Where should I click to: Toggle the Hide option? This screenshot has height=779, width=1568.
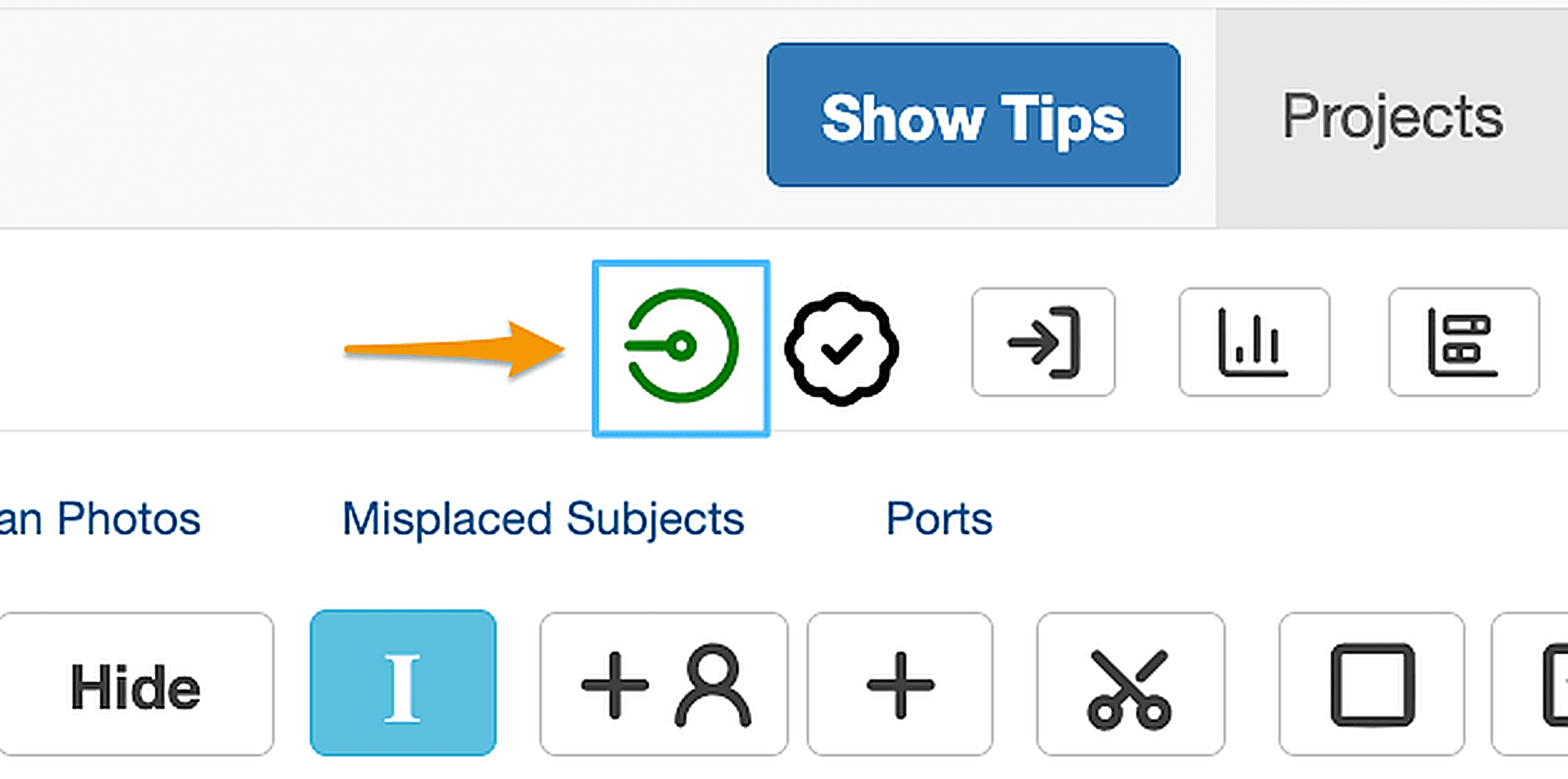pos(134,687)
